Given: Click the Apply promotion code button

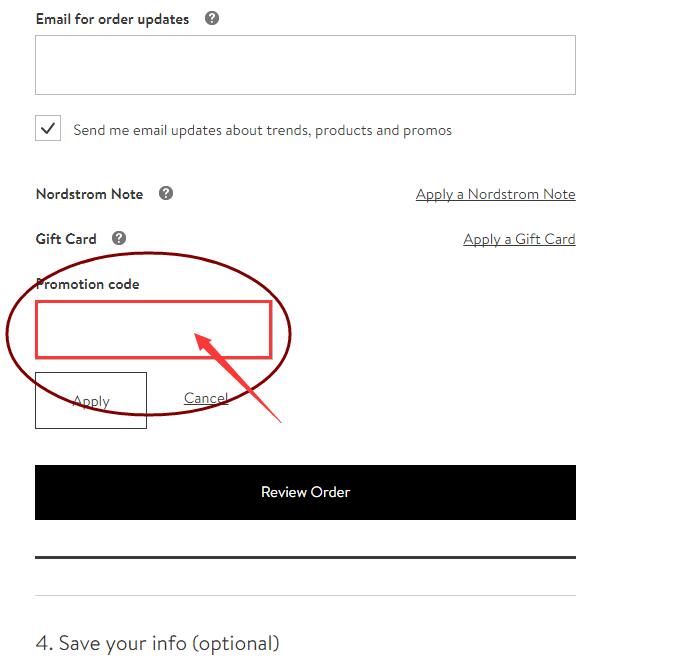Looking at the screenshot, I should pos(91,400).
